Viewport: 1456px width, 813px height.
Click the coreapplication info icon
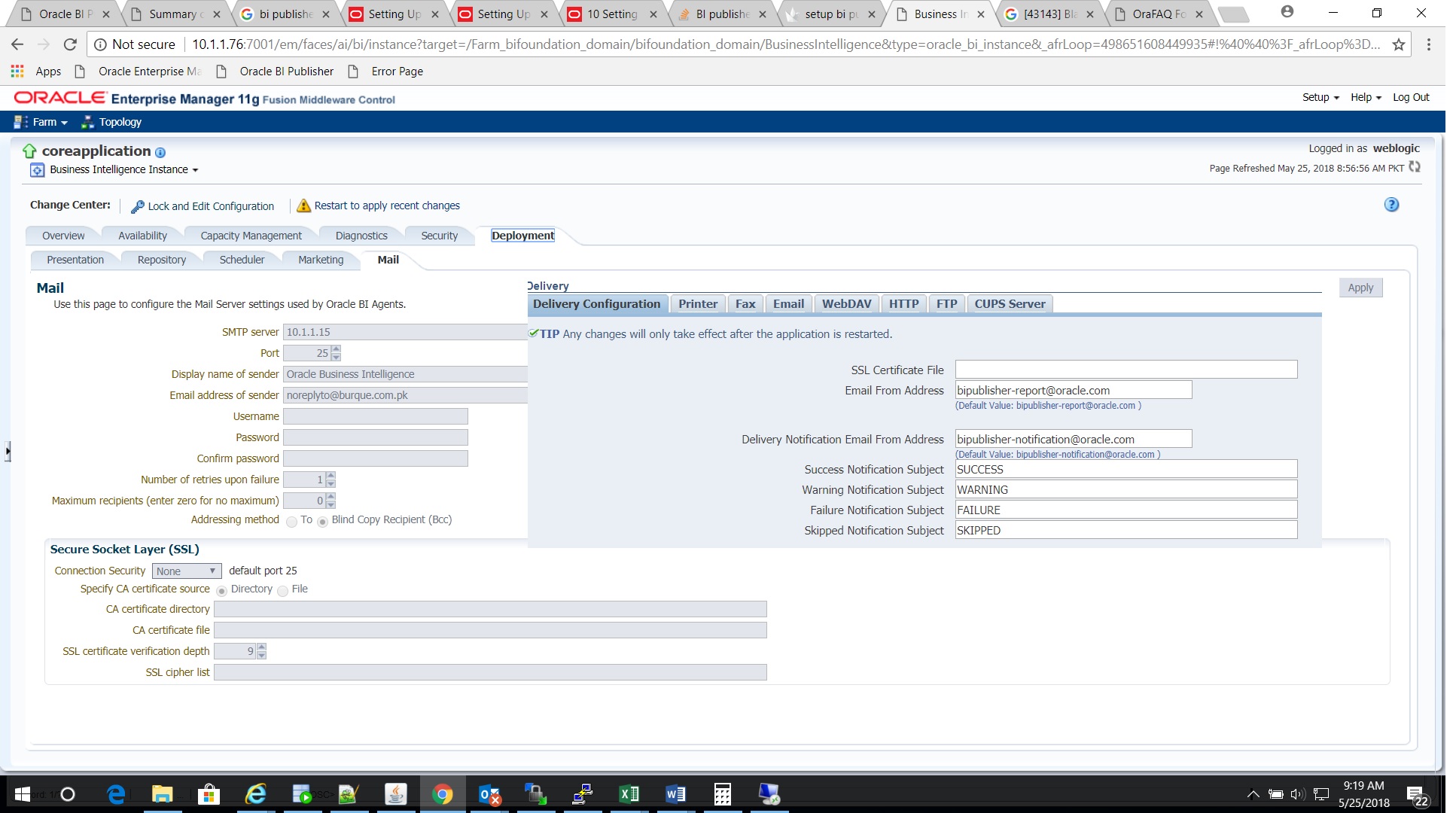(x=160, y=152)
